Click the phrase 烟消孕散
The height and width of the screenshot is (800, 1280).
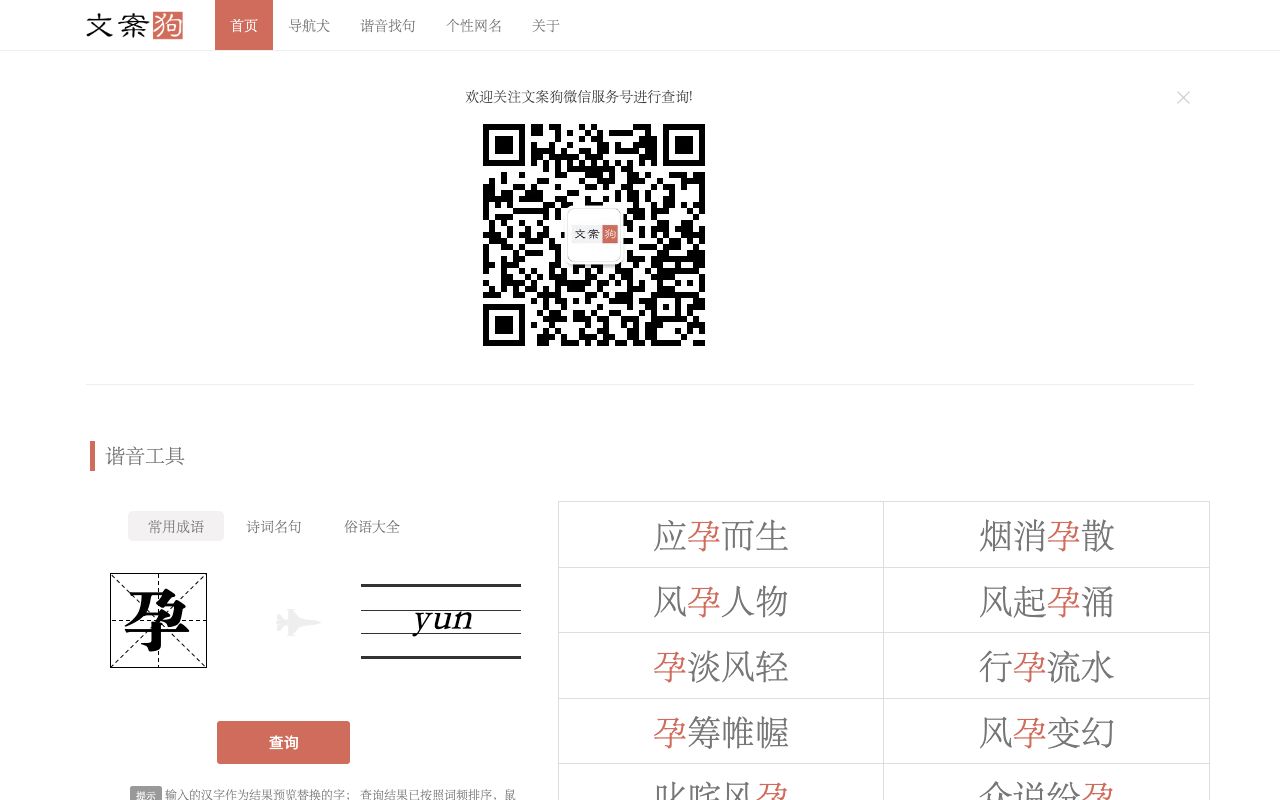pyautogui.click(x=1046, y=534)
